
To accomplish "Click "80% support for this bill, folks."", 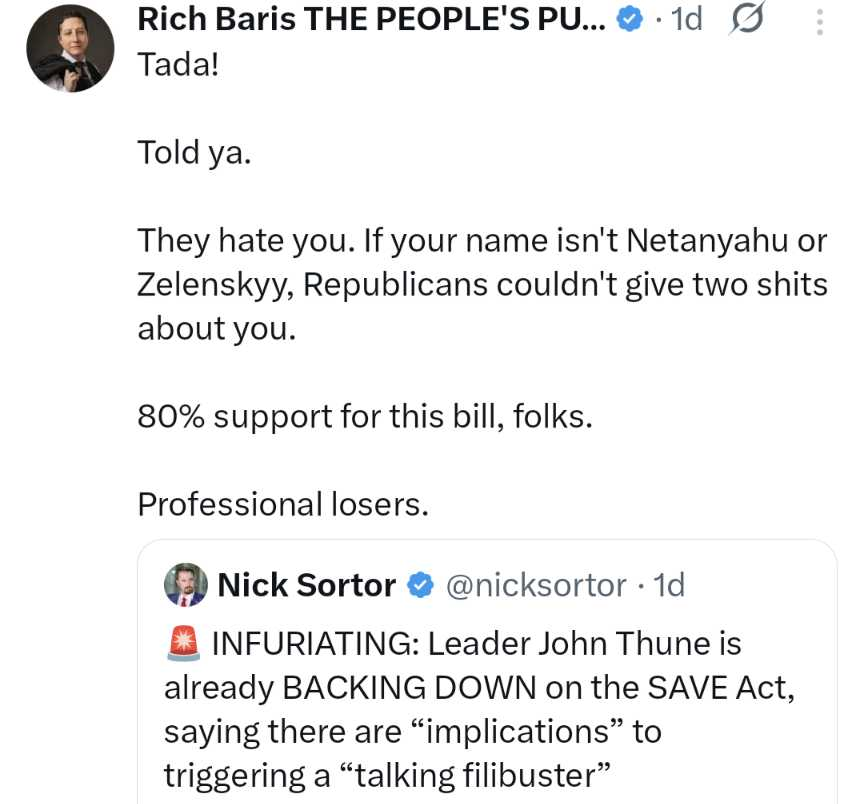I will [365, 416].
